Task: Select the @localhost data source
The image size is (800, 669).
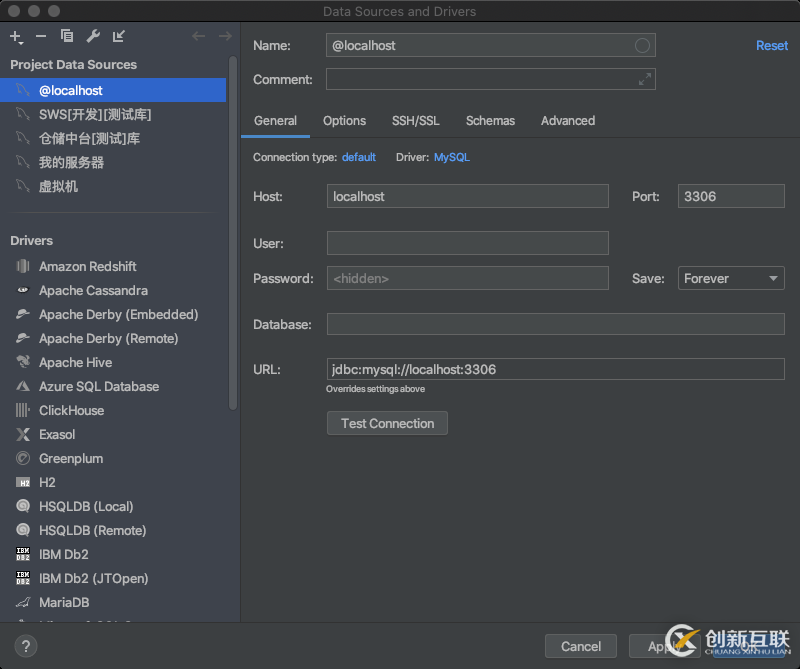Action: click(113, 90)
